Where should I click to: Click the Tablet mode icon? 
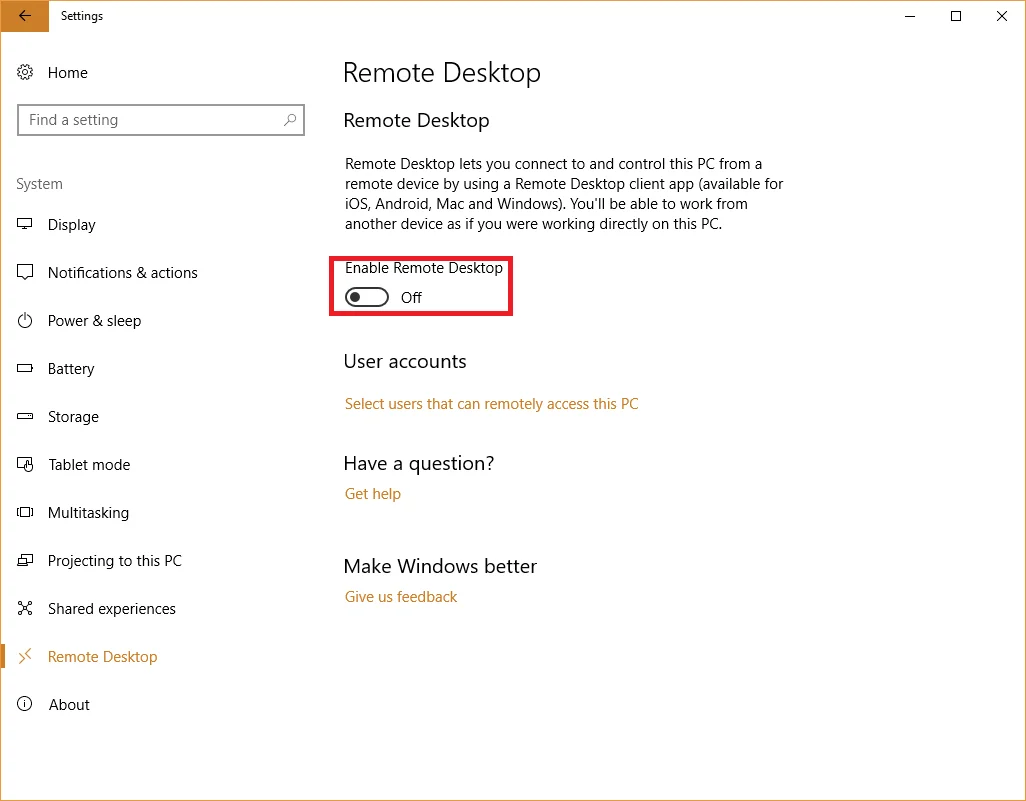pos(25,465)
